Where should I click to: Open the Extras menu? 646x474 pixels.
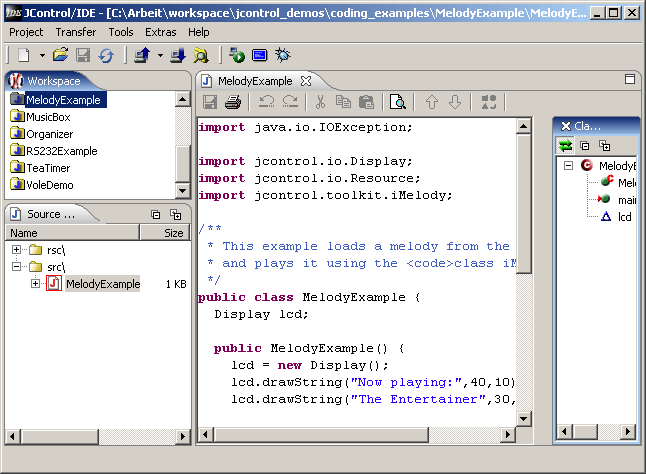pos(160,32)
